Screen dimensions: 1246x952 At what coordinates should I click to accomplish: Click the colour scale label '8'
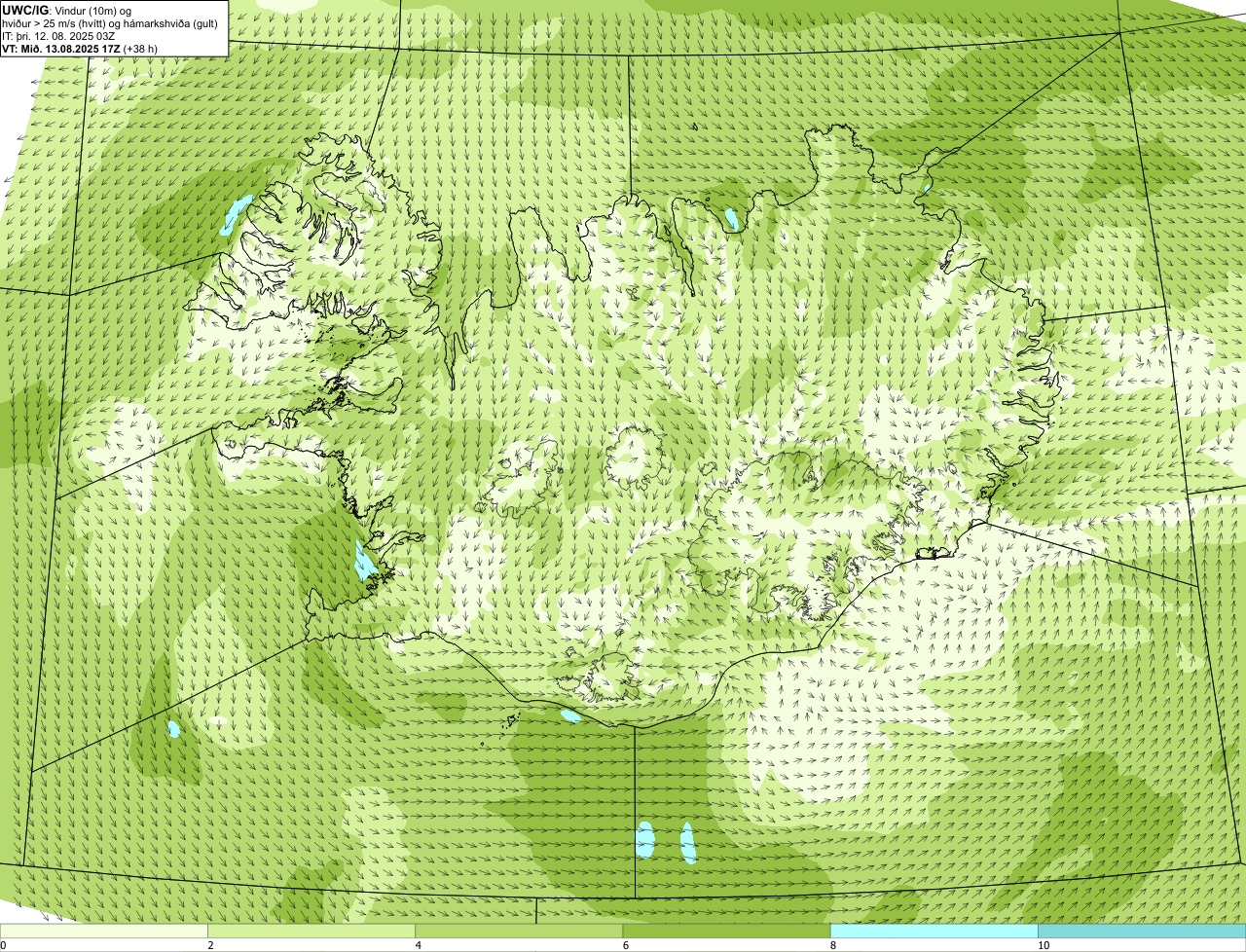(832, 945)
